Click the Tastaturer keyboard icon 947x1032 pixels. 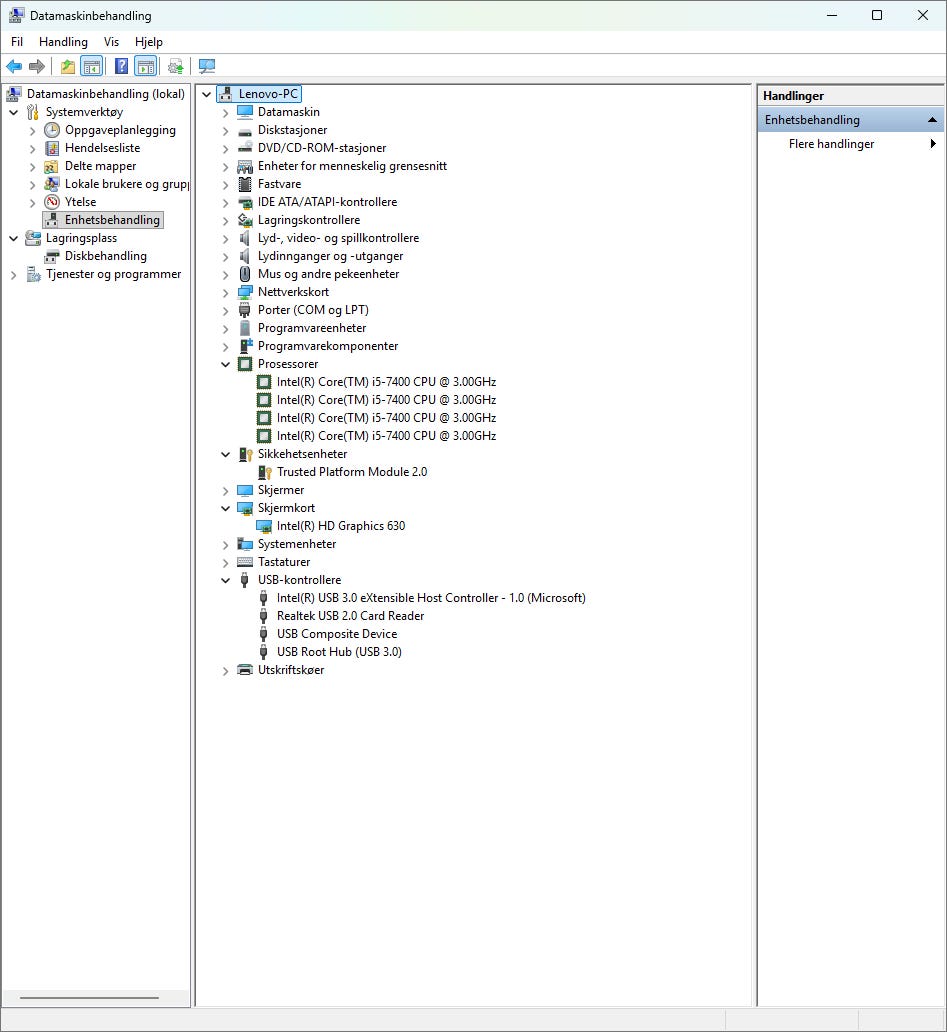click(x=245, y=562)
